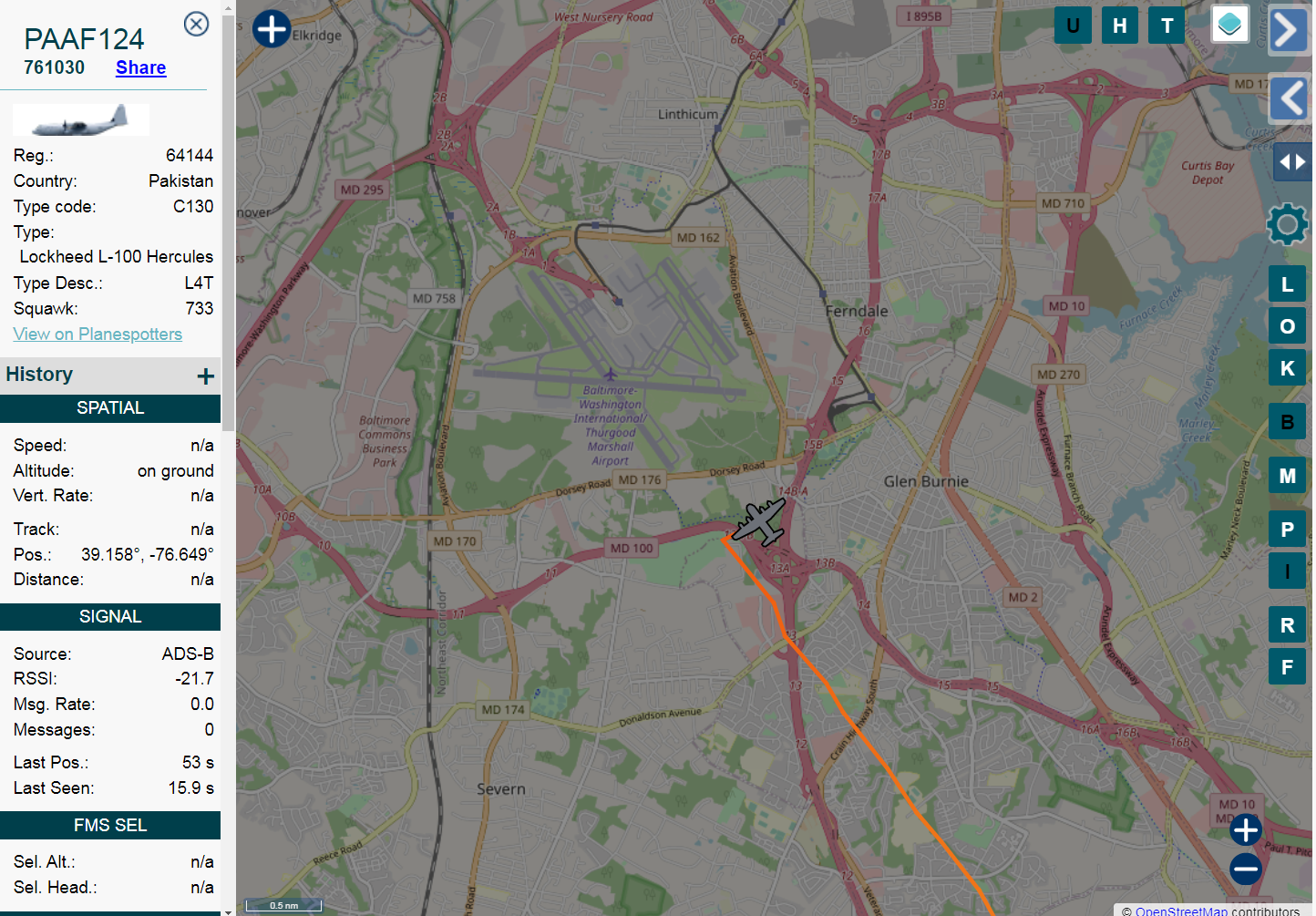
Task: Click the BWI airport symbol on map
Action: coord(610,374)
